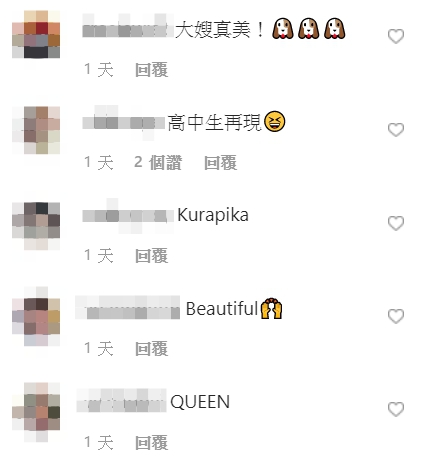Open username beside the Kurapika comment
423x468 pixels.
(x=128, y=216)
